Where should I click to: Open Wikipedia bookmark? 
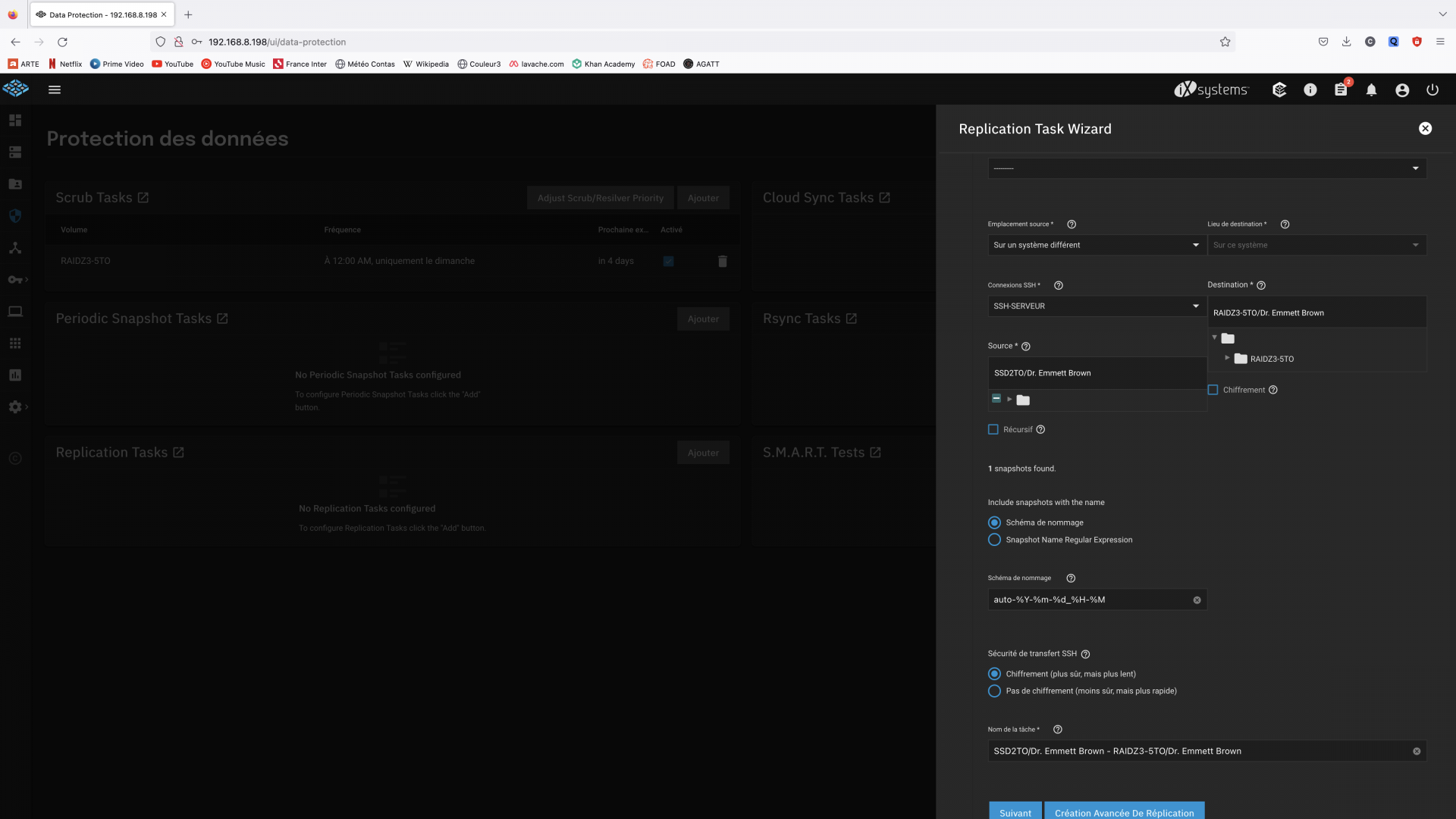(x=426, y=64)
